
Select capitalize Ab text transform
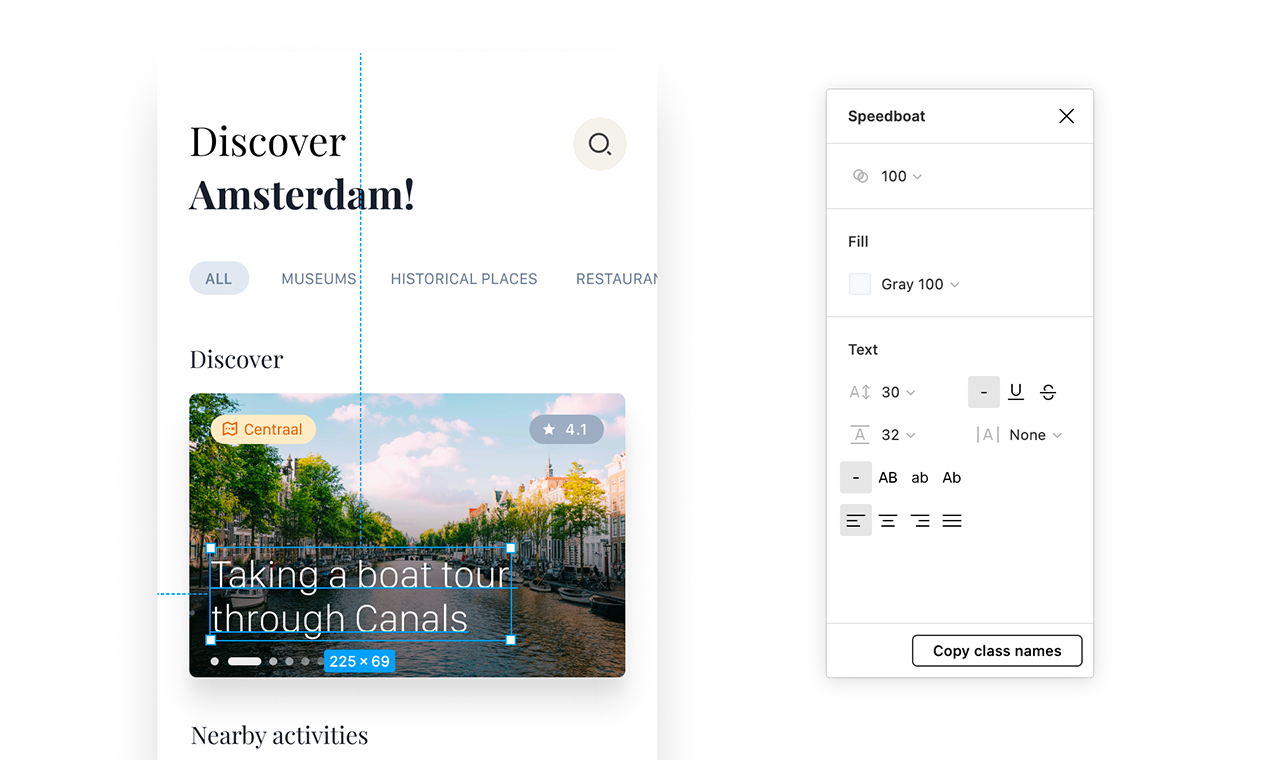point(951,477)
